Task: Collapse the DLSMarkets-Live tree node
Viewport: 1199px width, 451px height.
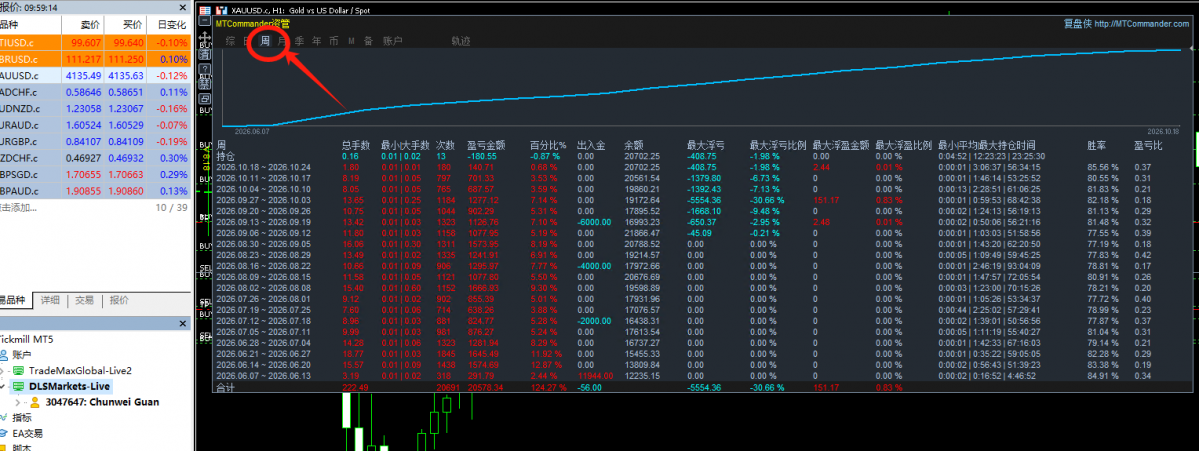Action: (x=2, y=386)
